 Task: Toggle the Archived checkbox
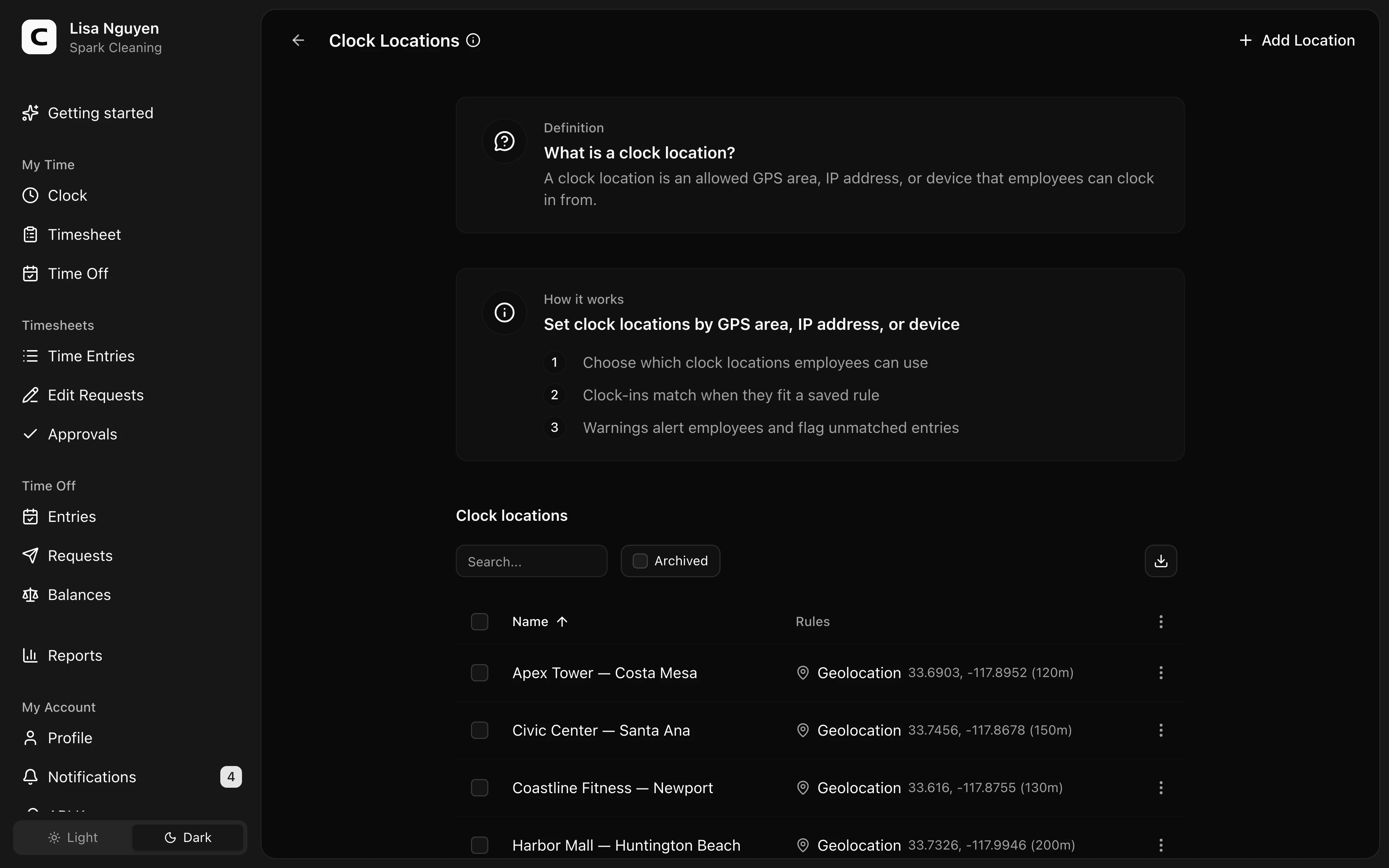(640, 561)
